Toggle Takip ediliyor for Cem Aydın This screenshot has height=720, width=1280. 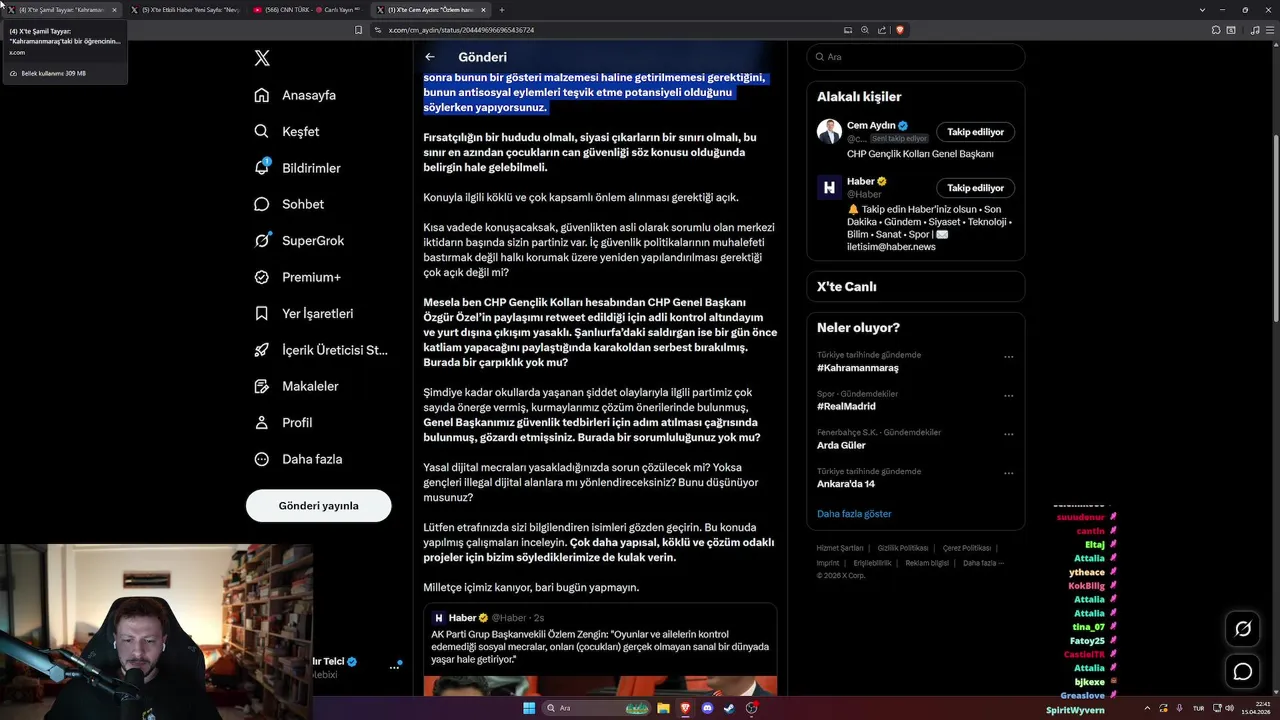coord(975,132)
